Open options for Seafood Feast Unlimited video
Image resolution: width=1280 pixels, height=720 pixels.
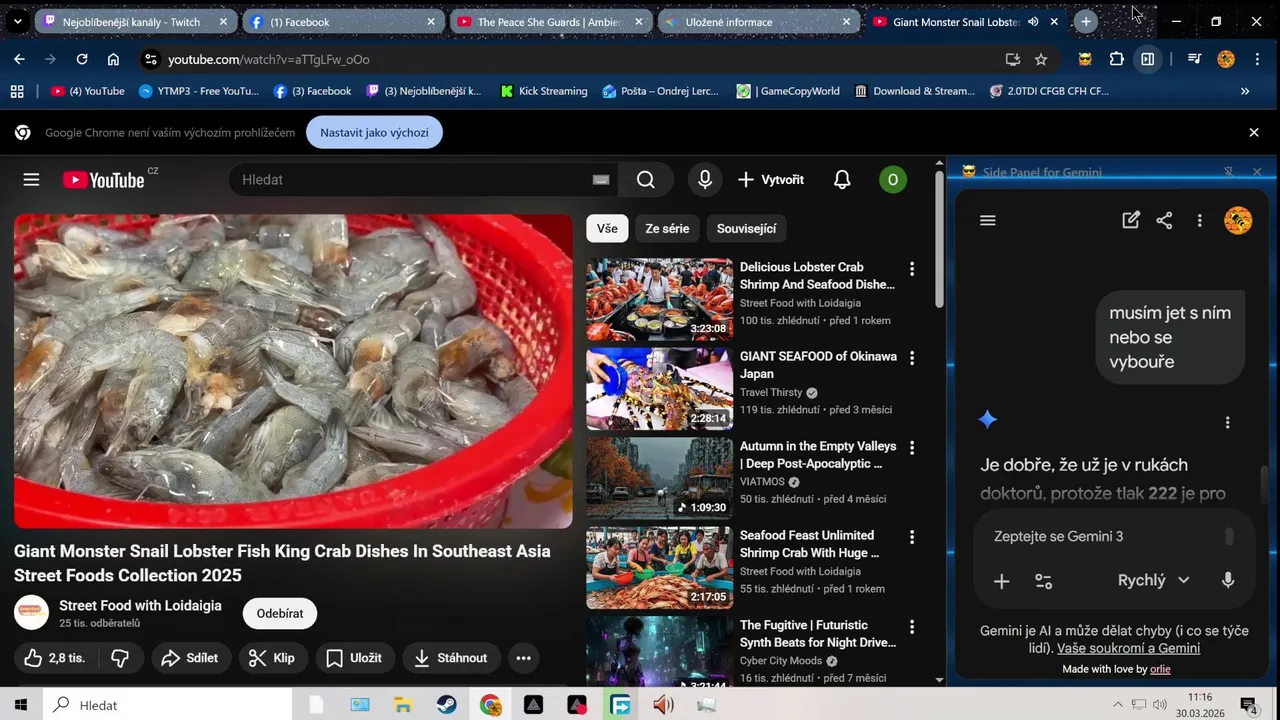pyautogui.click(x=911, y=537)
